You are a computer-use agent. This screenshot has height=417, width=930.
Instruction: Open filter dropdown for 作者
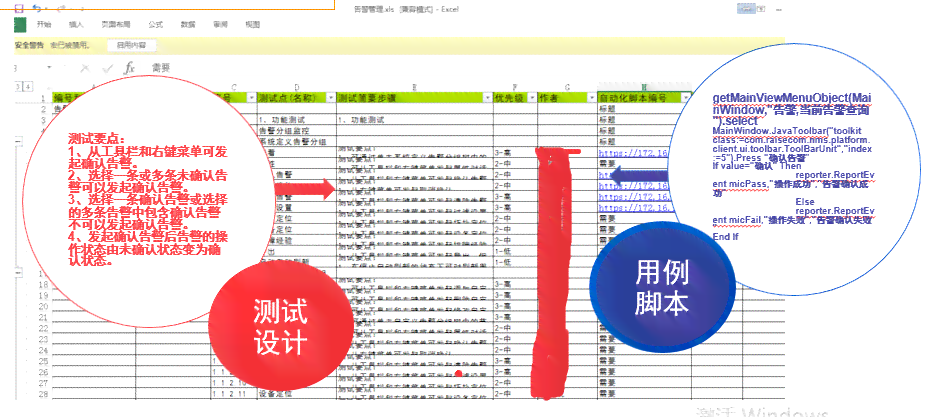coord(591,98)
